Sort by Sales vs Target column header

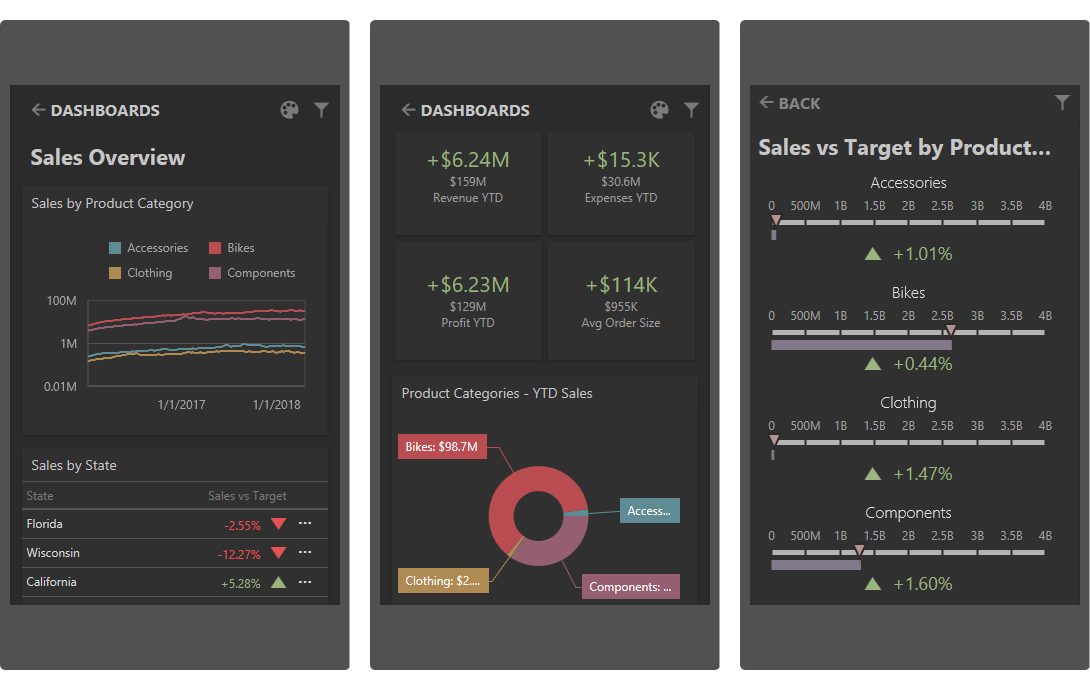tap(247, 496)
